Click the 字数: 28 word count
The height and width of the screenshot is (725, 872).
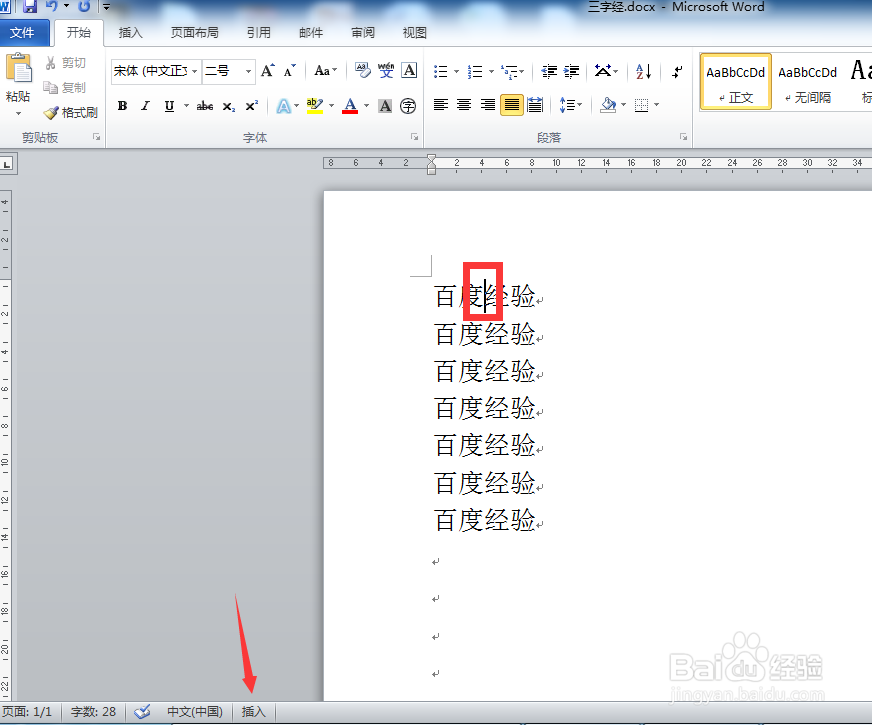pyautogui.click(x=93, y=712)
